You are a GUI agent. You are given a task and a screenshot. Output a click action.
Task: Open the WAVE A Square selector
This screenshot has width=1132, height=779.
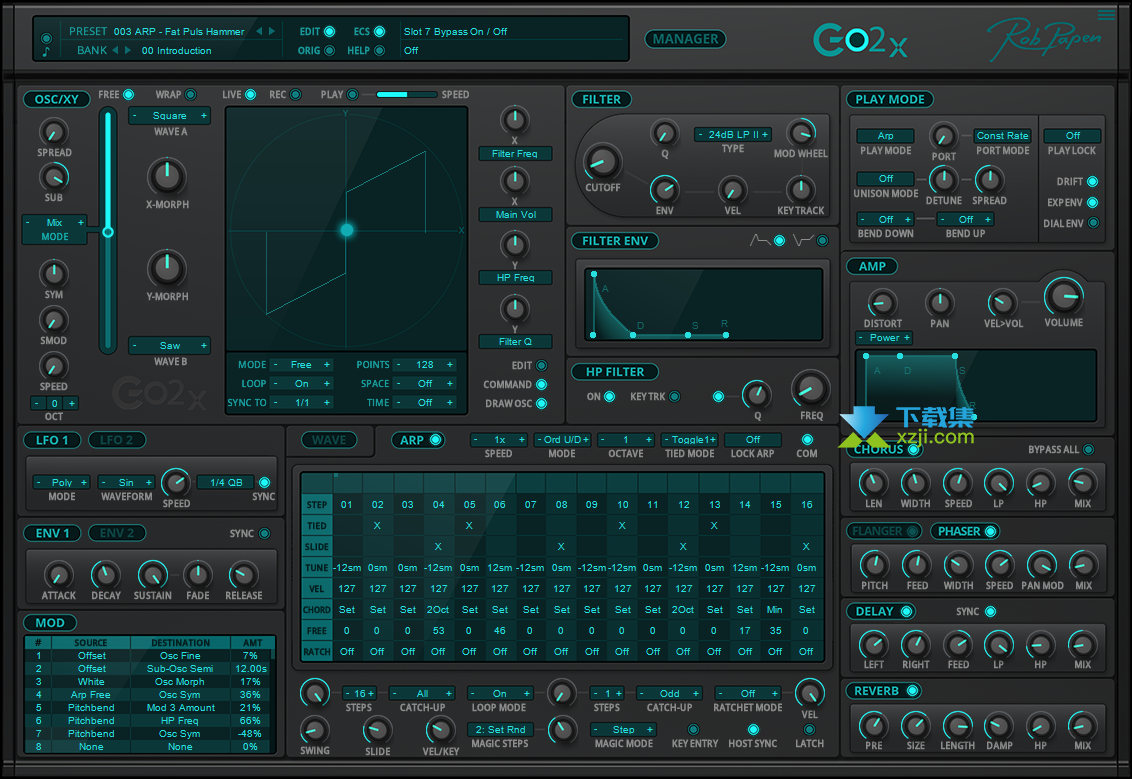170,116
